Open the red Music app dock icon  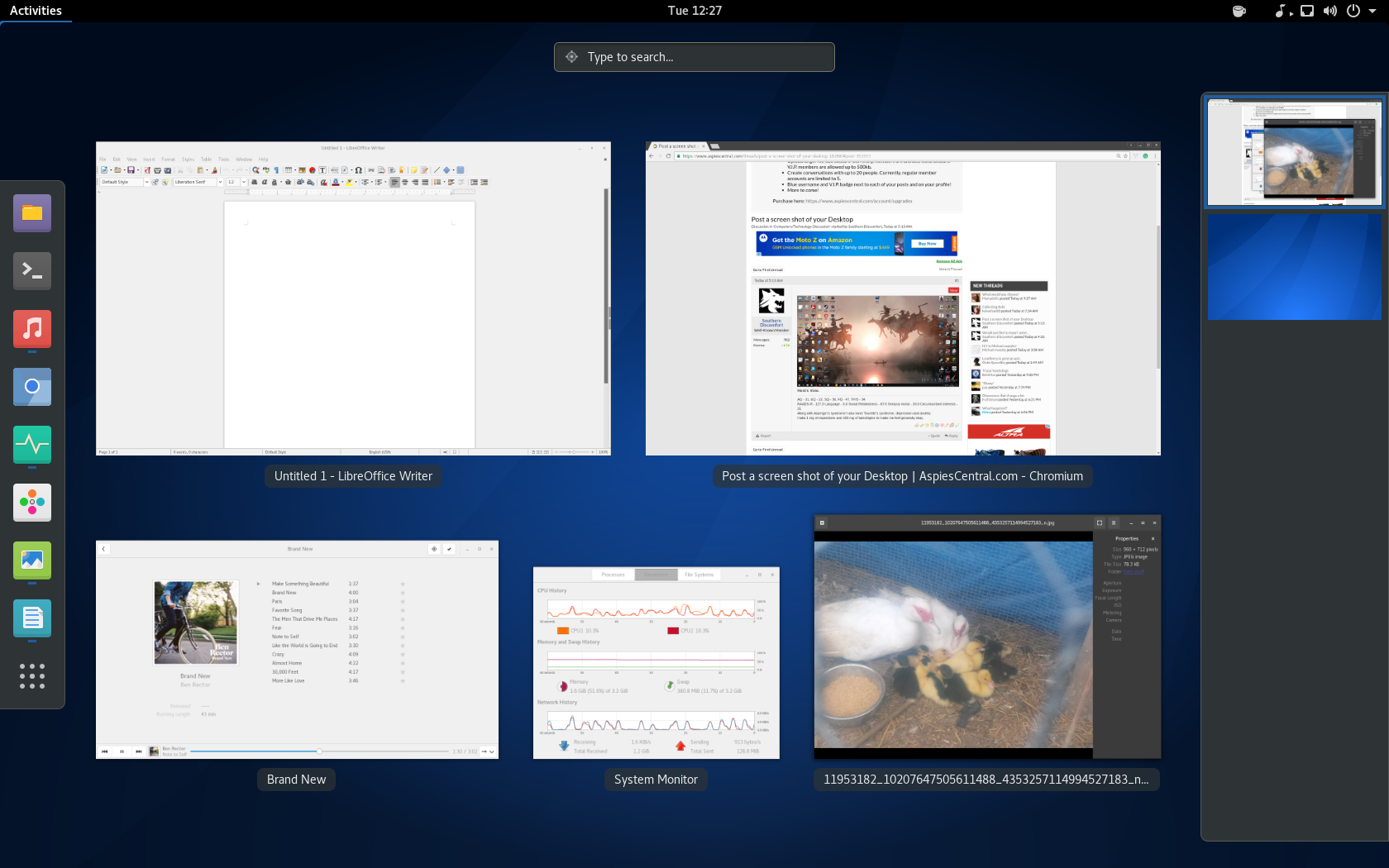pos(32,329)
